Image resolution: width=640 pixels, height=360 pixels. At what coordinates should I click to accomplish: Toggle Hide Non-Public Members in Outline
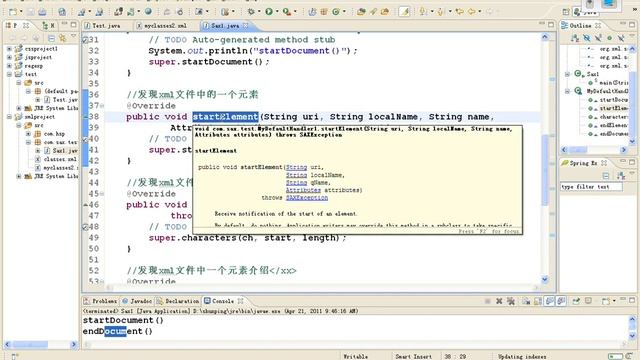pyautogui.click(x=609, y=38)
